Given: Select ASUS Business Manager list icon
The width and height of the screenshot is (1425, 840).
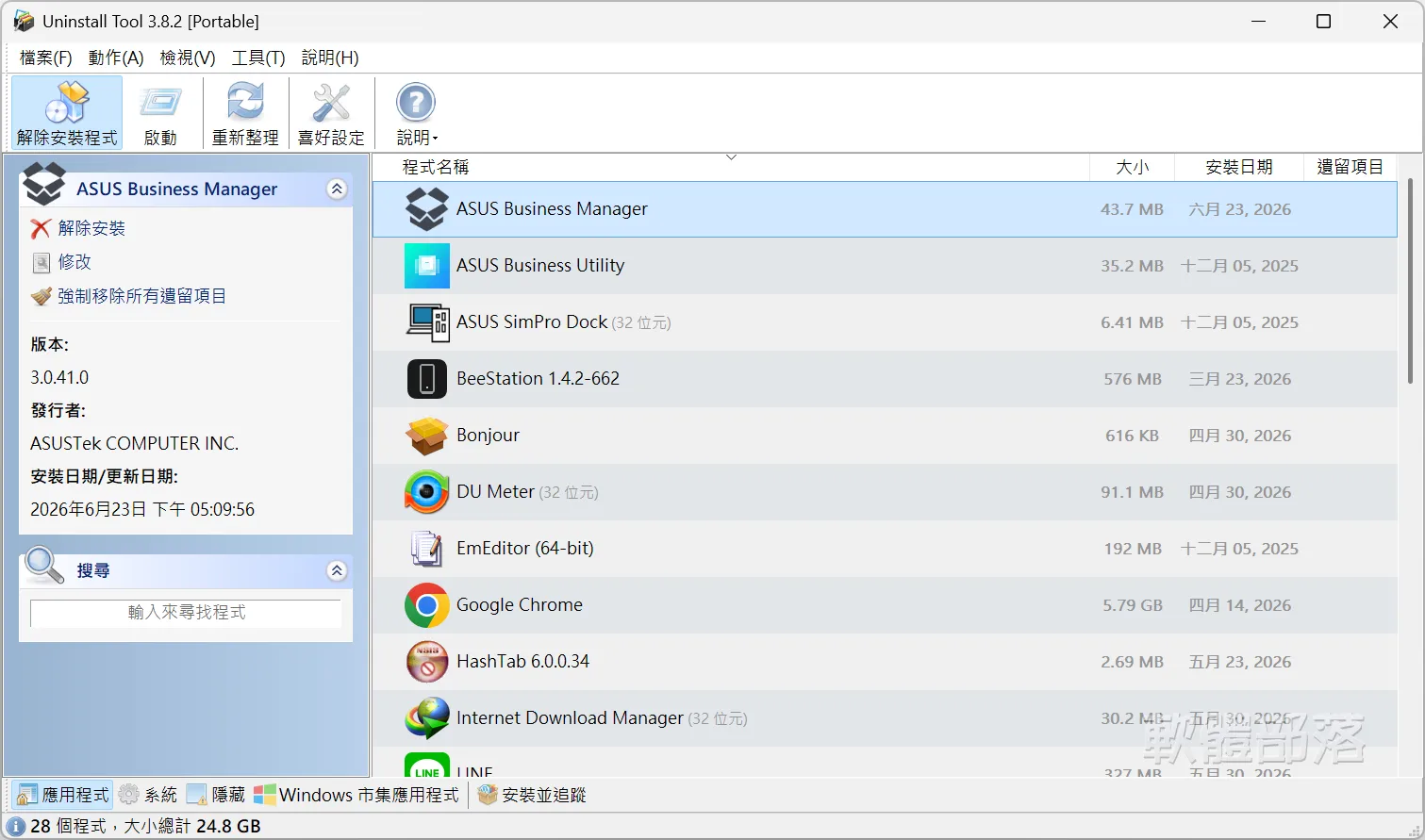Looking at the screenshot, I should pos(427,209).
